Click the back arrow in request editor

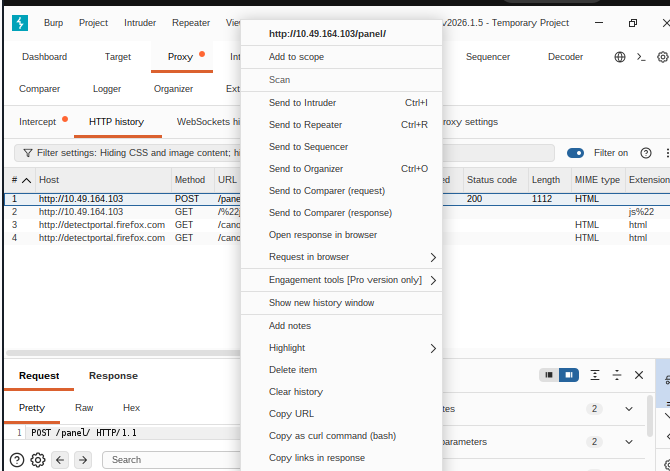tap(60, 460)
